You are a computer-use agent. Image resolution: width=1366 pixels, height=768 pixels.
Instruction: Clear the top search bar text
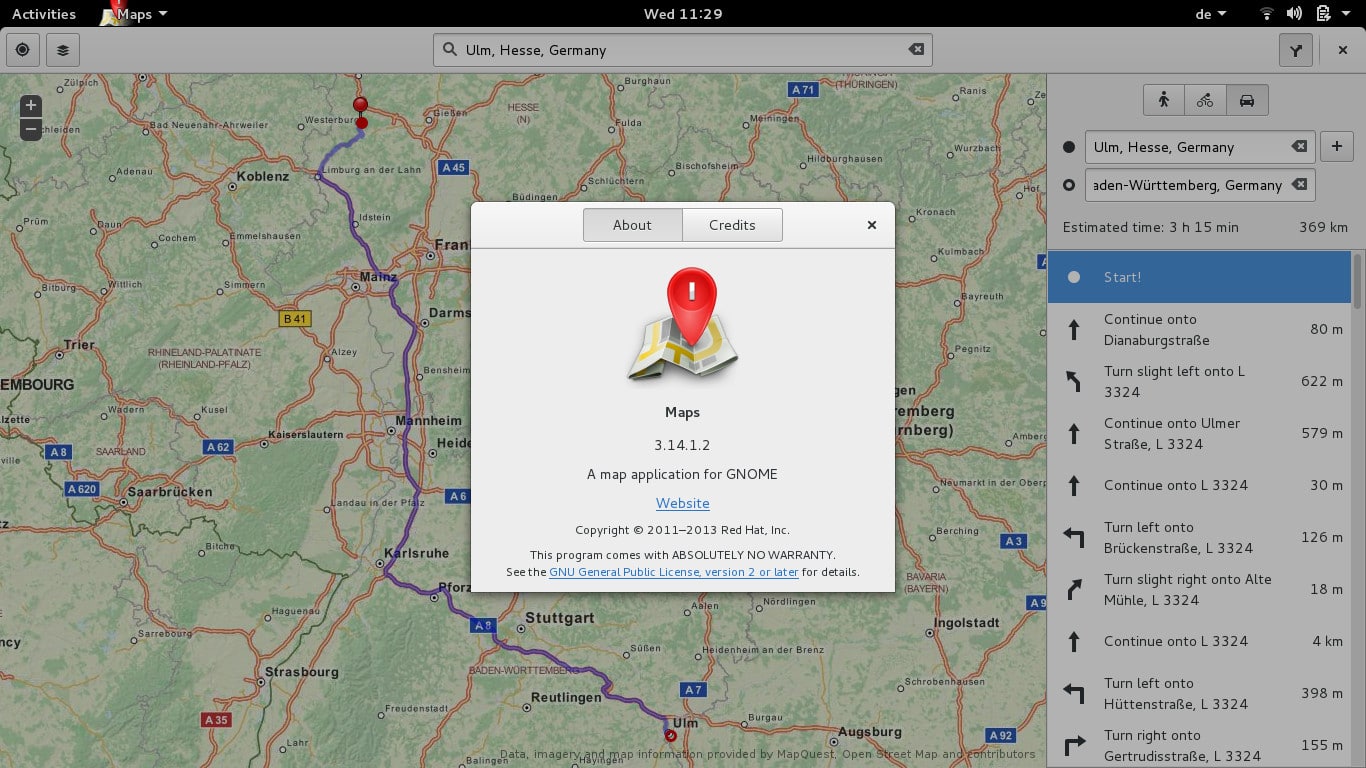coord(916,50)
